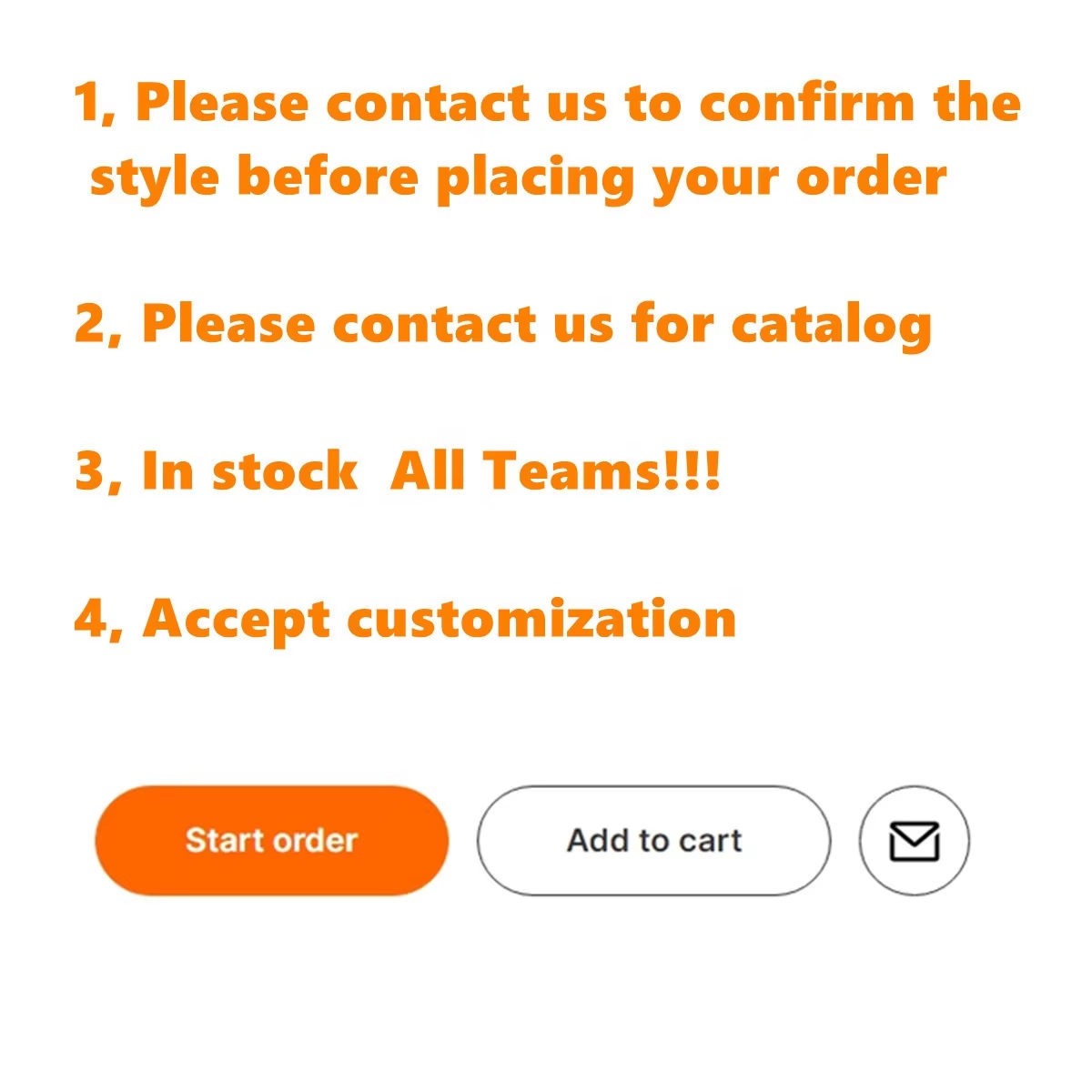
Task: Select the word "catalog"
Action: [x=831, y=326]
